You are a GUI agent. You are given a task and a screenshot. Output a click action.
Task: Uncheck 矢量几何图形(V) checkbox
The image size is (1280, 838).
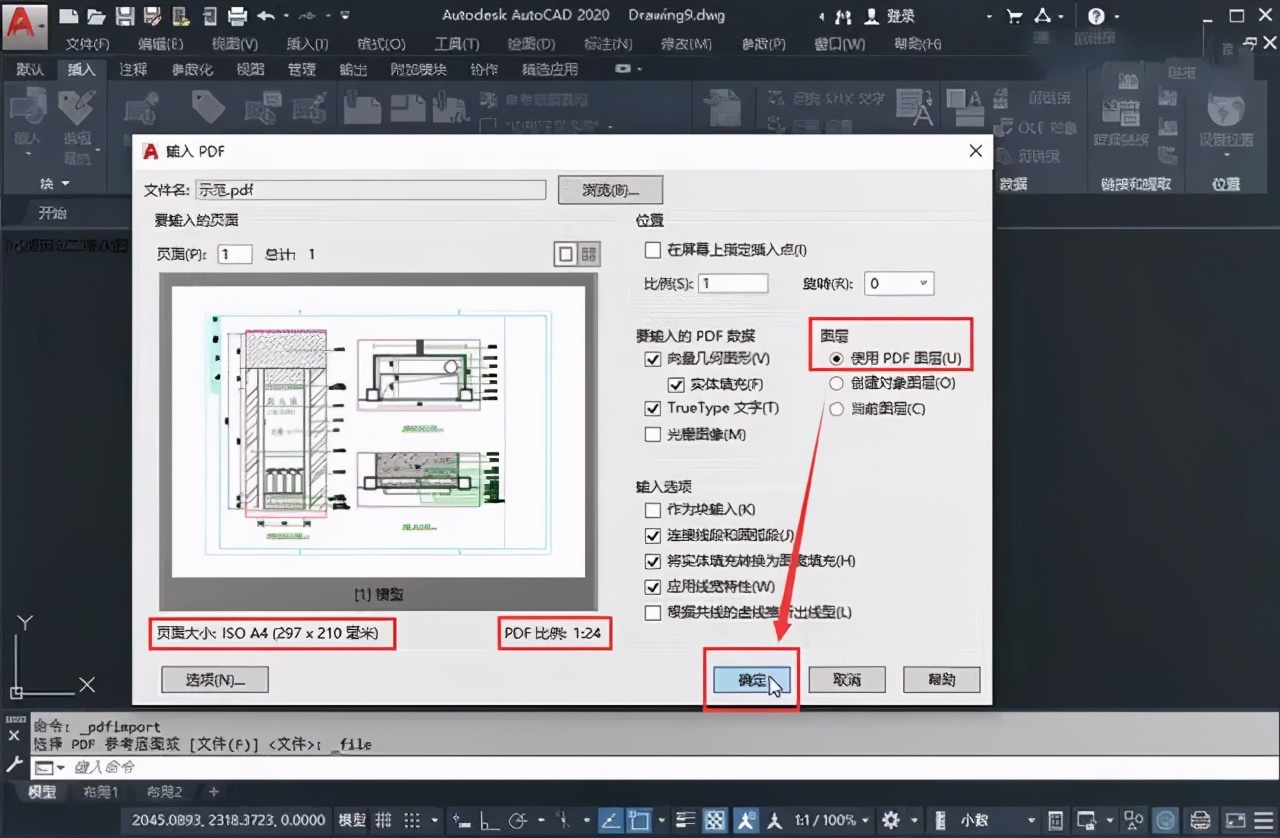pos(653,359)
